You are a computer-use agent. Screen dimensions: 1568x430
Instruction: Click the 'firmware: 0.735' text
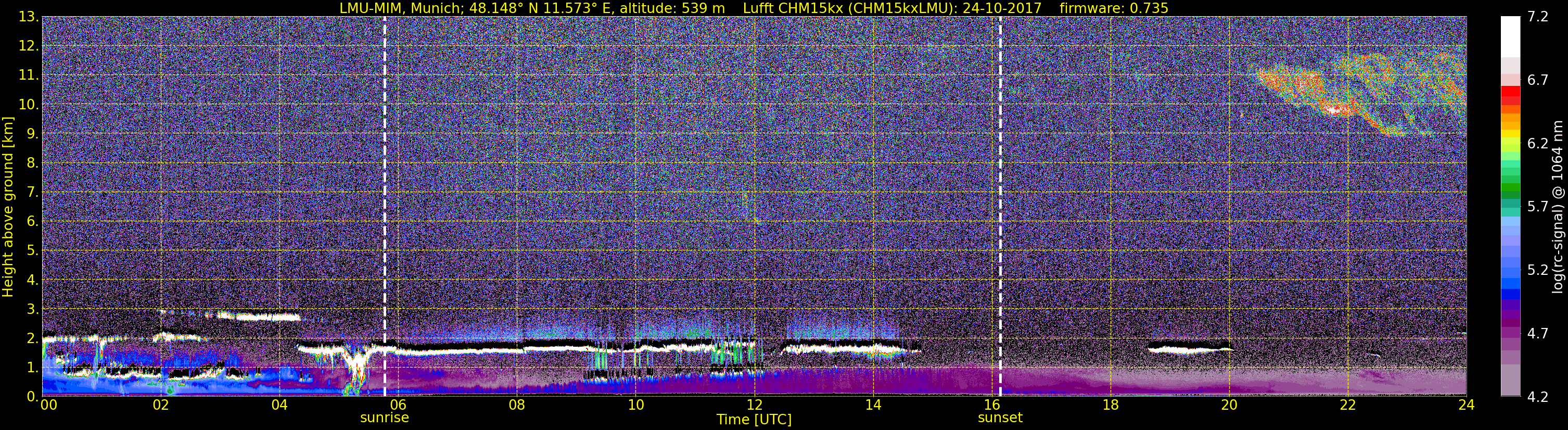point(1114,8)
